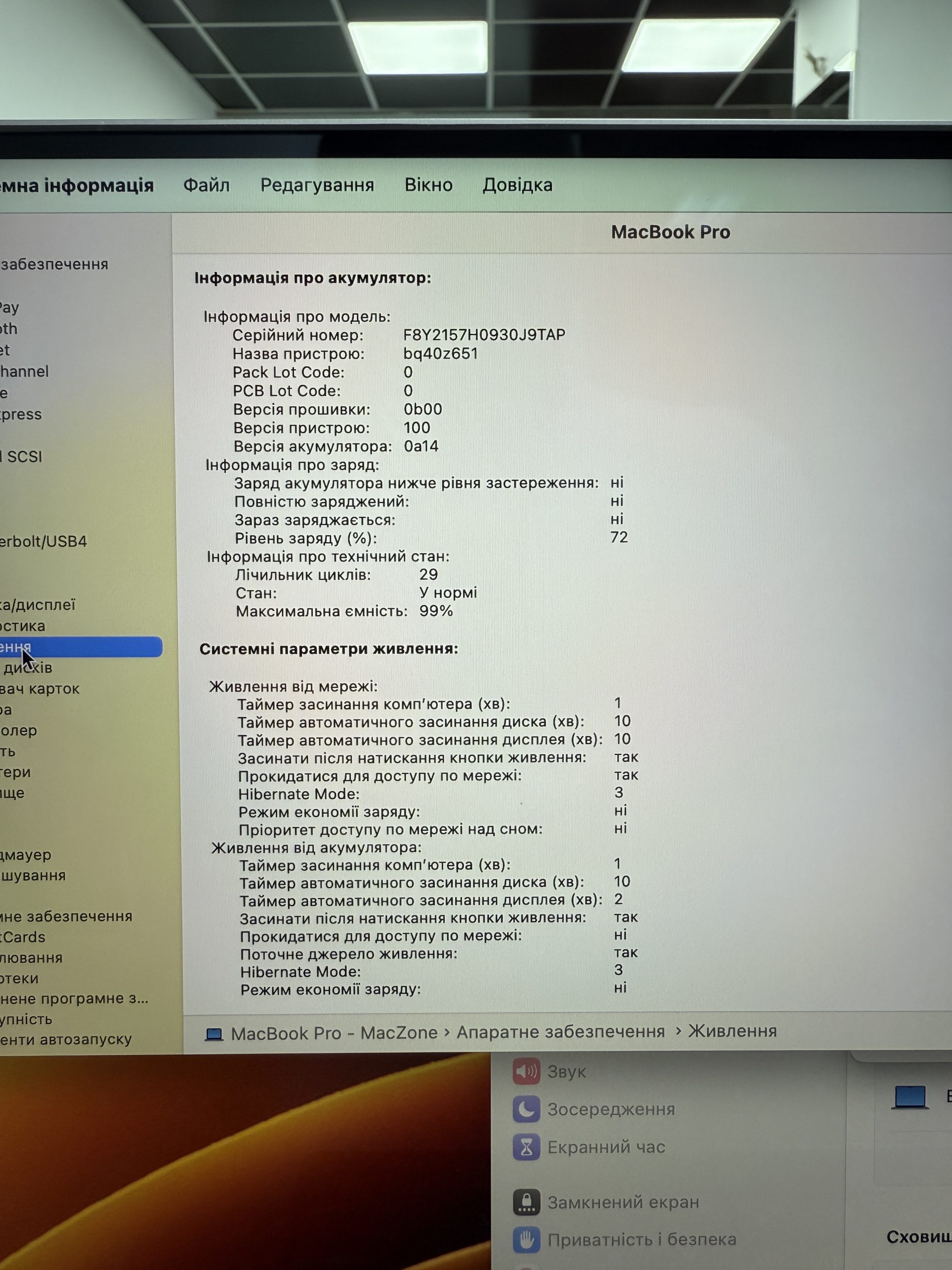Viewport: 952px width, 1270px height.
Task: Click firmware version value 0b00
Action: tap(423, 409)
